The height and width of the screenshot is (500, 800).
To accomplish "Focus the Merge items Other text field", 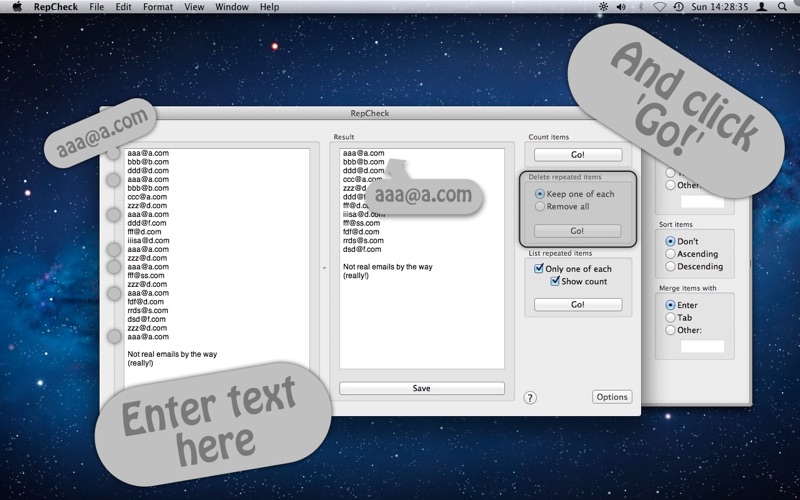I will click(703, 346).
